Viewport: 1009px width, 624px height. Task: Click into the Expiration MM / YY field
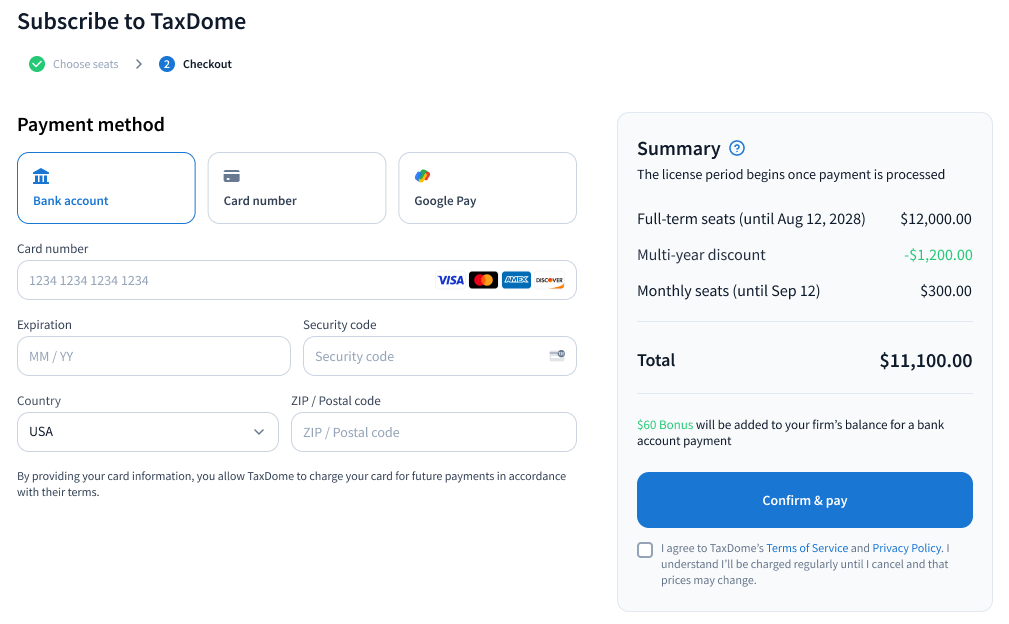click(154, 356)
